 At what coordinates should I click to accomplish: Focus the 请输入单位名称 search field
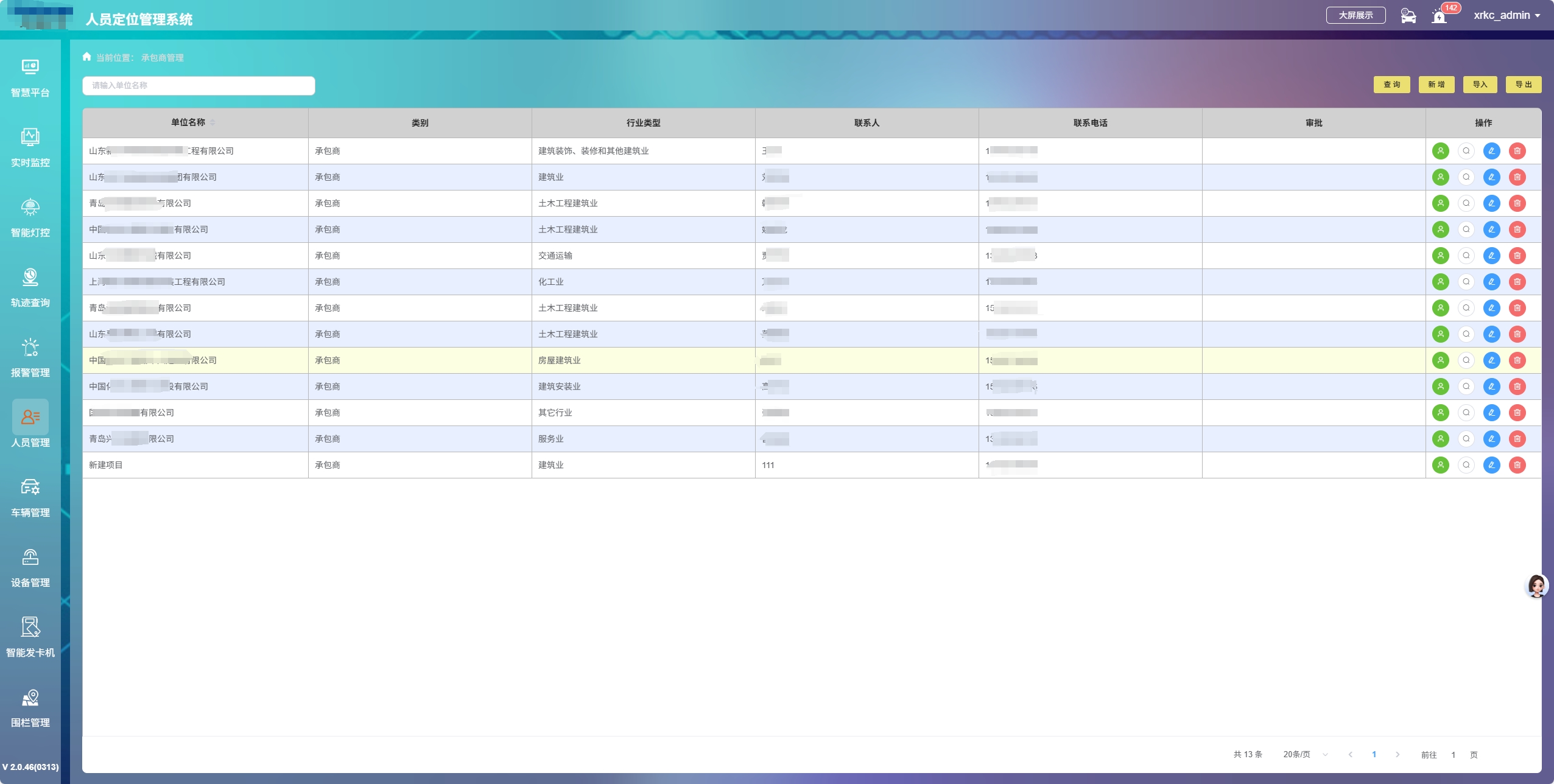[199, 85]
